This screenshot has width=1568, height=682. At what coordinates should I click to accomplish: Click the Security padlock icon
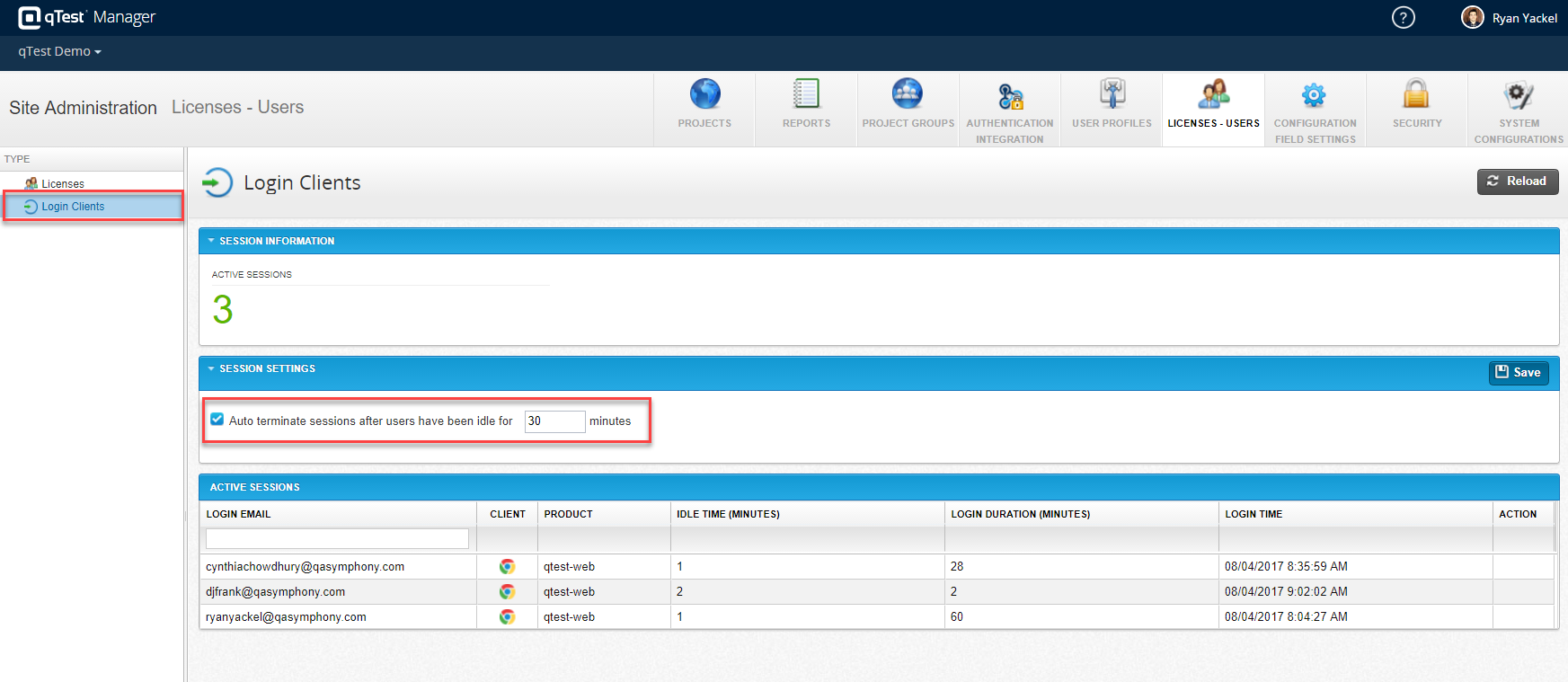(x=1416, y=94)
